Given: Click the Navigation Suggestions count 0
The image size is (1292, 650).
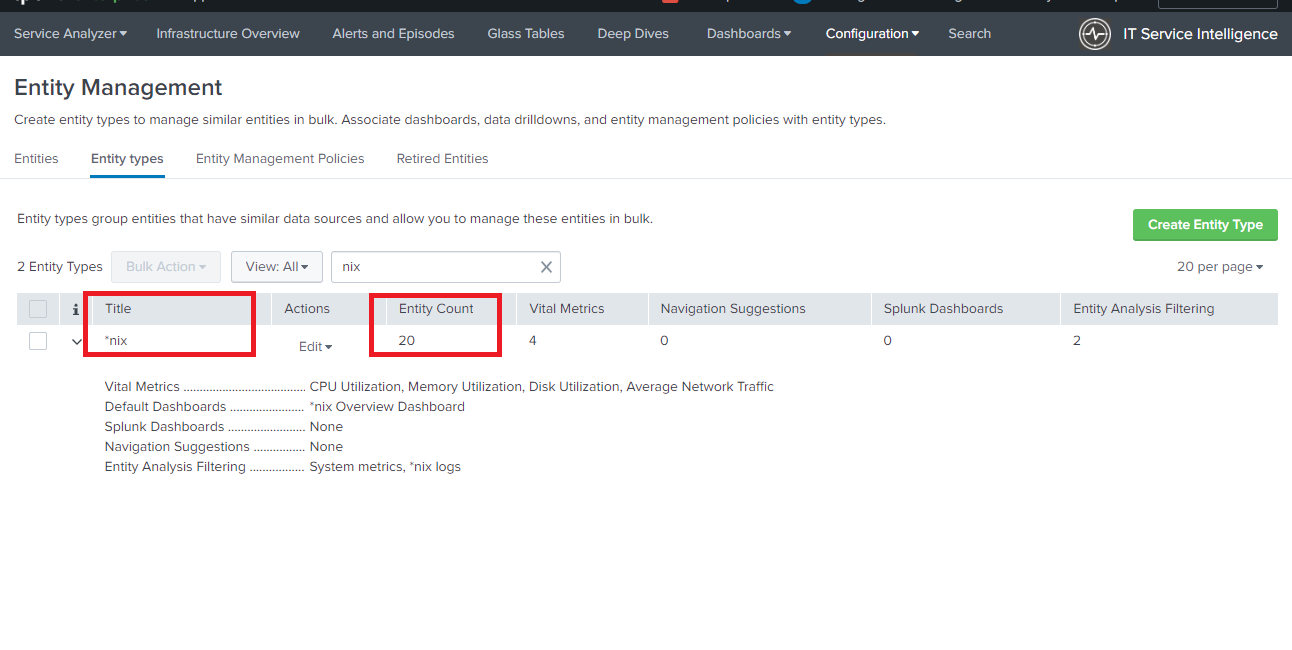Looking at the screenshot, I should 665,341.
